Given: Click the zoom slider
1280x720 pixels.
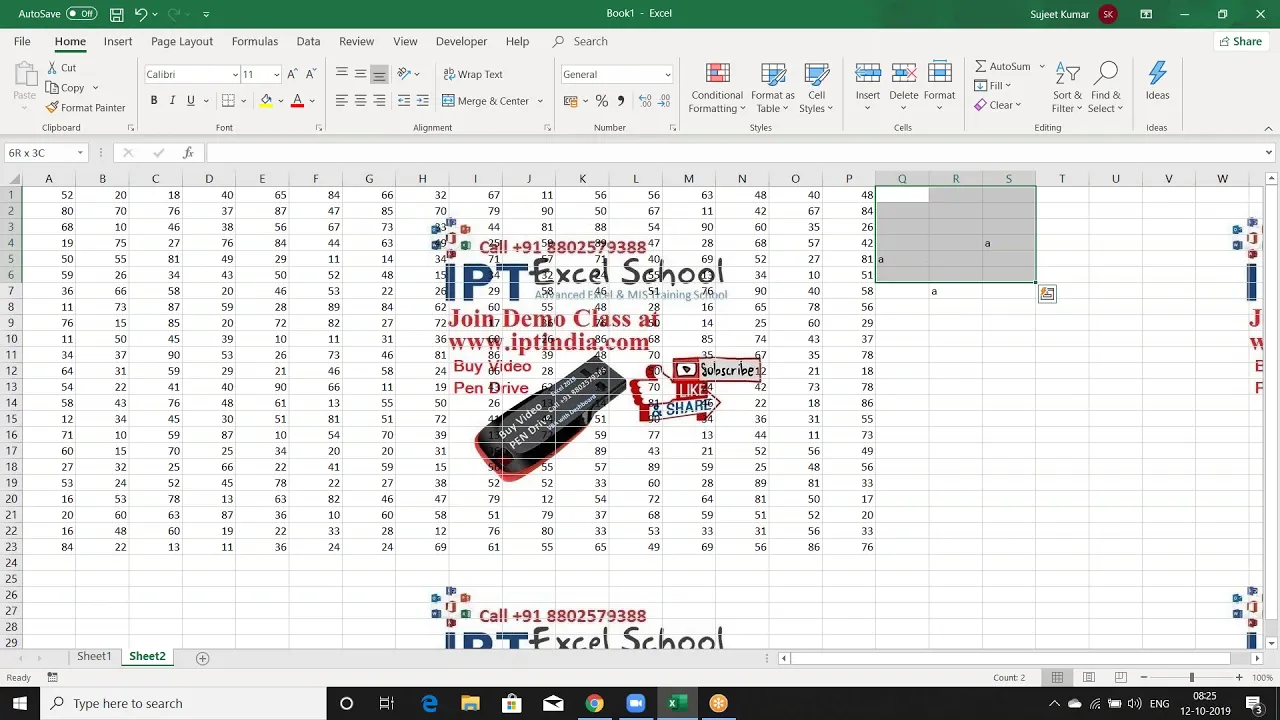Looking at the screenshot, I should point(1192,677).
